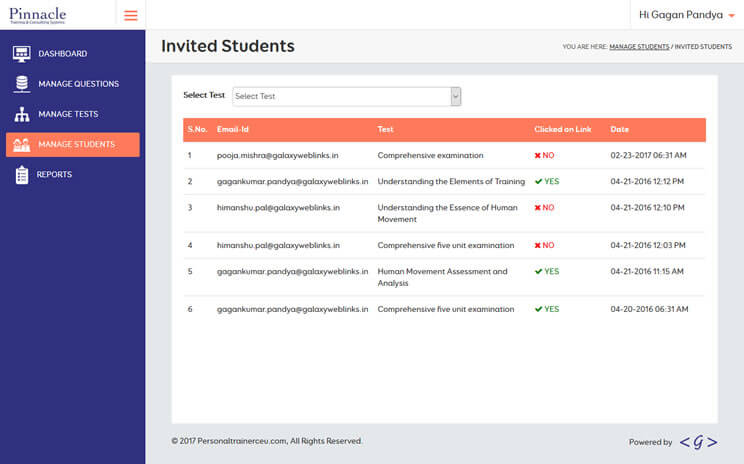Screen dimensions: 744x464
Task: Click the Manage Questions database icon
Action: [22, 84]
